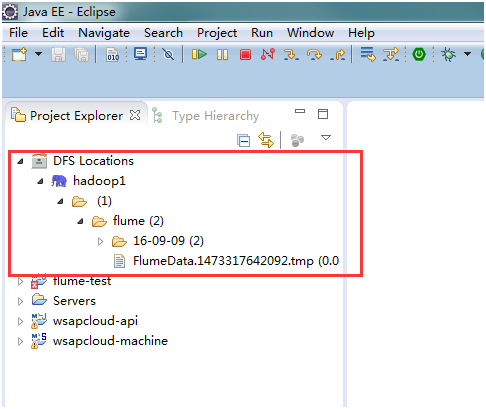The height and width of the screenshot is (409, 486).
Task: Open the New wizard toolbar icon
Action: point(19,54)
